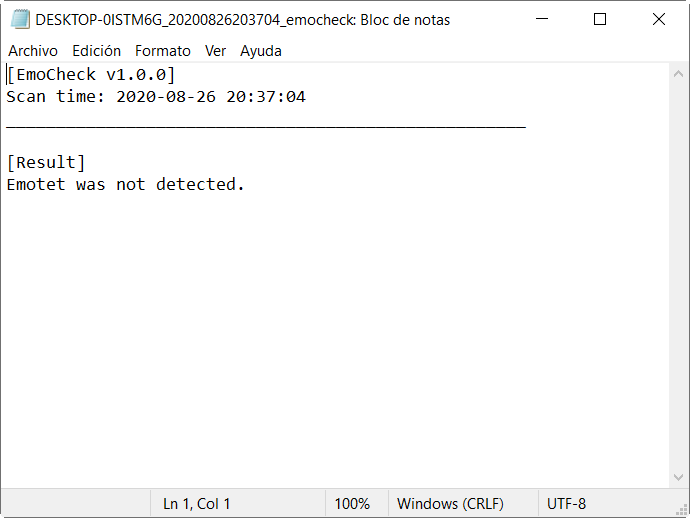Click the Ln 1, Col 1 status indicator
Viewport: 690px width, 518px height.
(x=197, y=504)
